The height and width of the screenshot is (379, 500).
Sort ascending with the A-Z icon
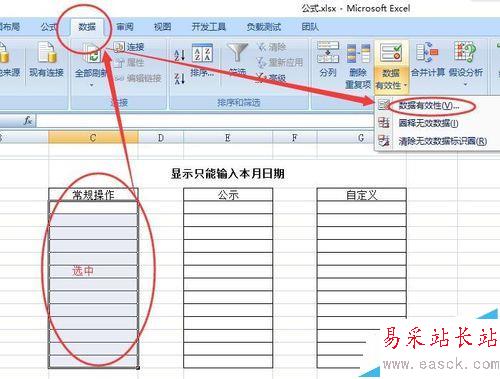pos(179,55)
